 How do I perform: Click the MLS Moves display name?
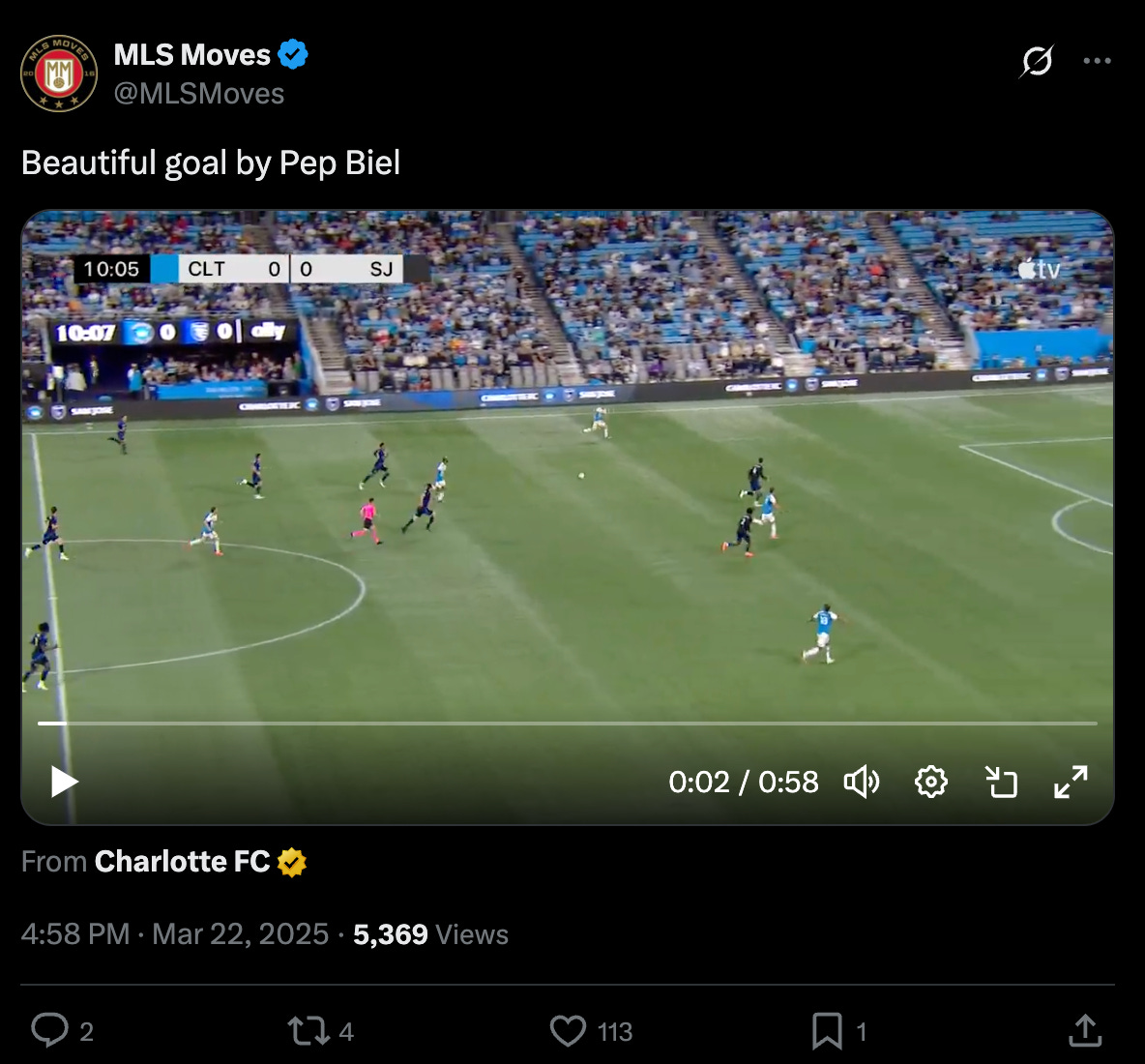pos(192,55)
